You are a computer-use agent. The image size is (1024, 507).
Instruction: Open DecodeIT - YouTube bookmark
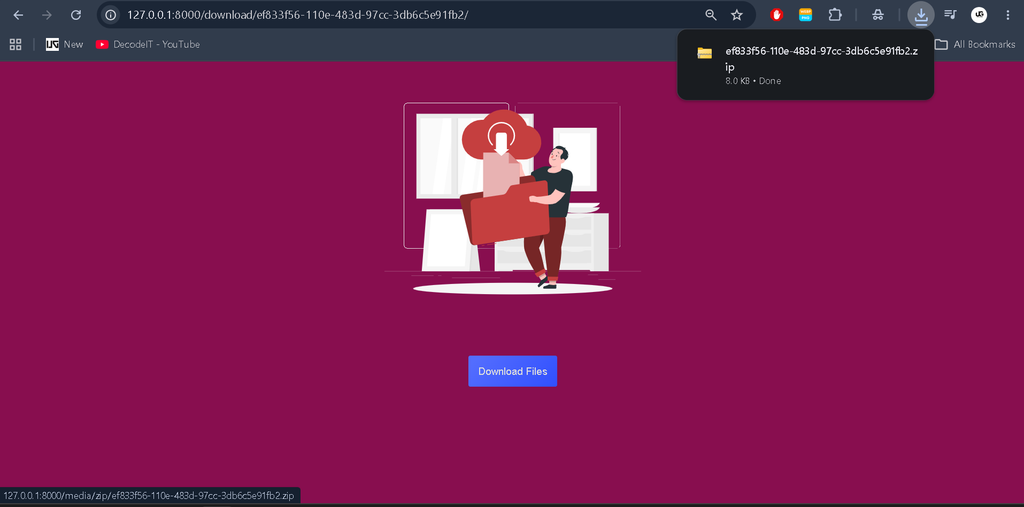click(x=148, y=44)
